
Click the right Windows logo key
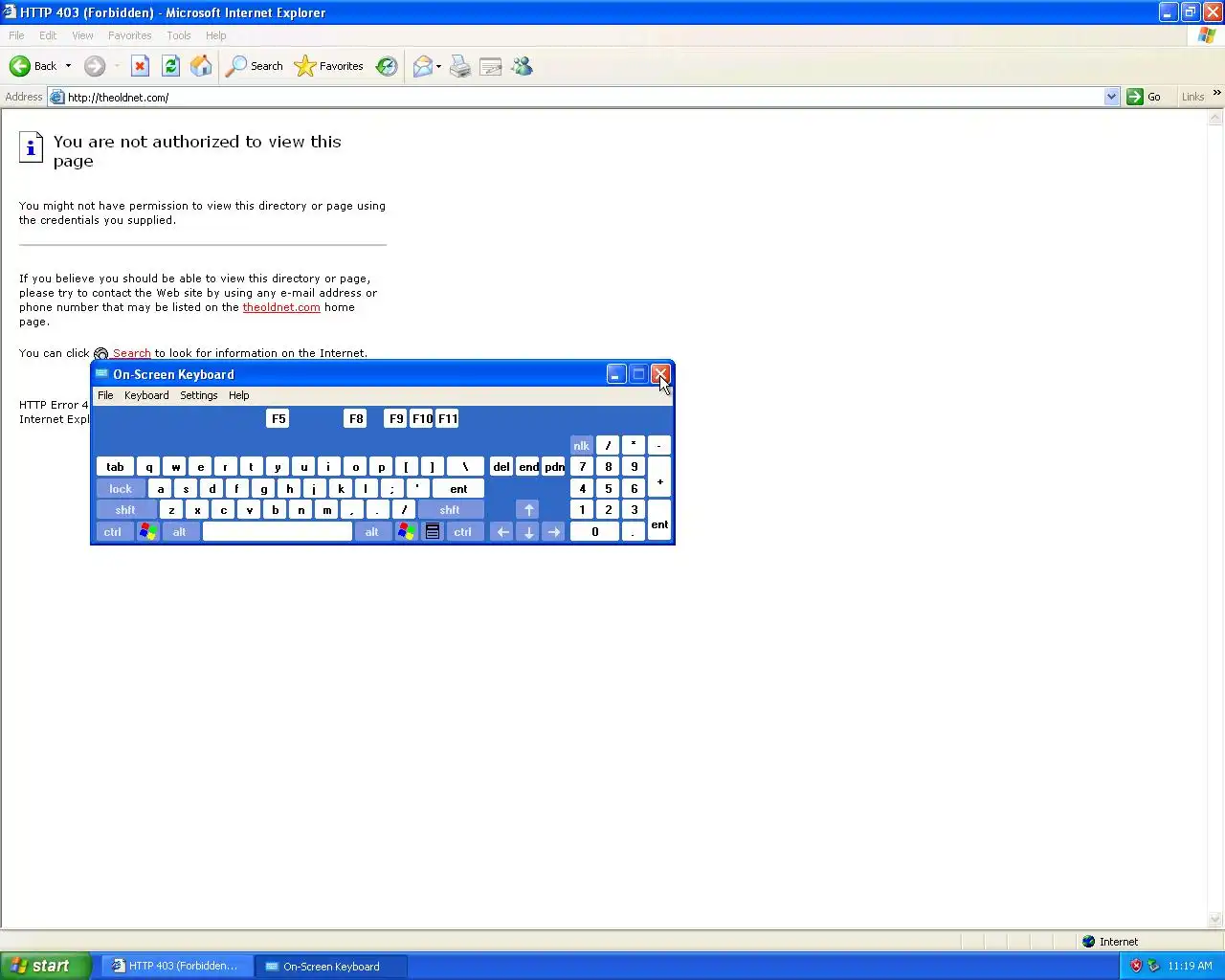(406, 531)
